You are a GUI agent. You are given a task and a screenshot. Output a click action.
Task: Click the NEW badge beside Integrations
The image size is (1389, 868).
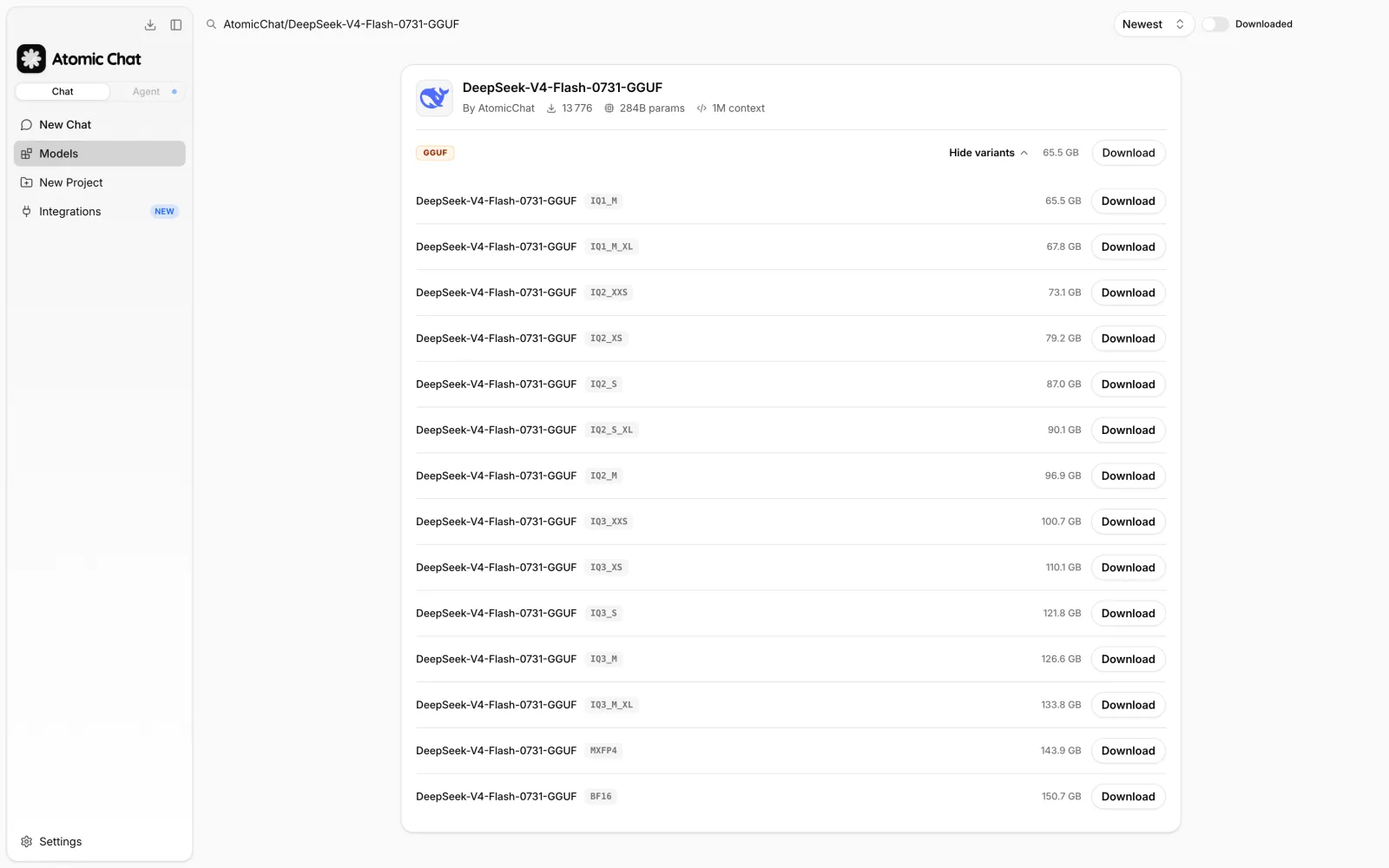[x=164, y=212]
